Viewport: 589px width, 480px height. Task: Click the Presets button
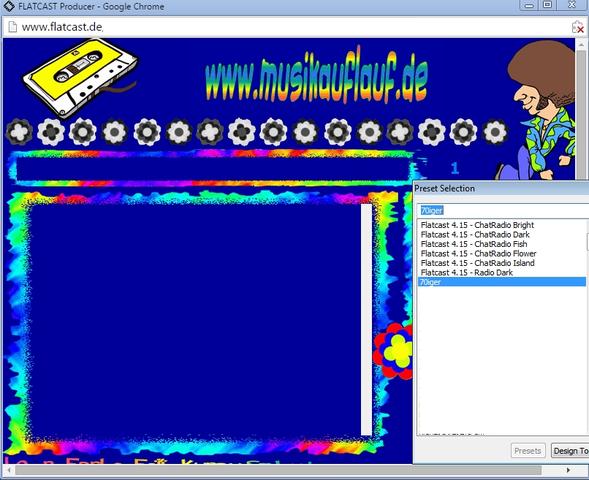[x=528, y=451]
